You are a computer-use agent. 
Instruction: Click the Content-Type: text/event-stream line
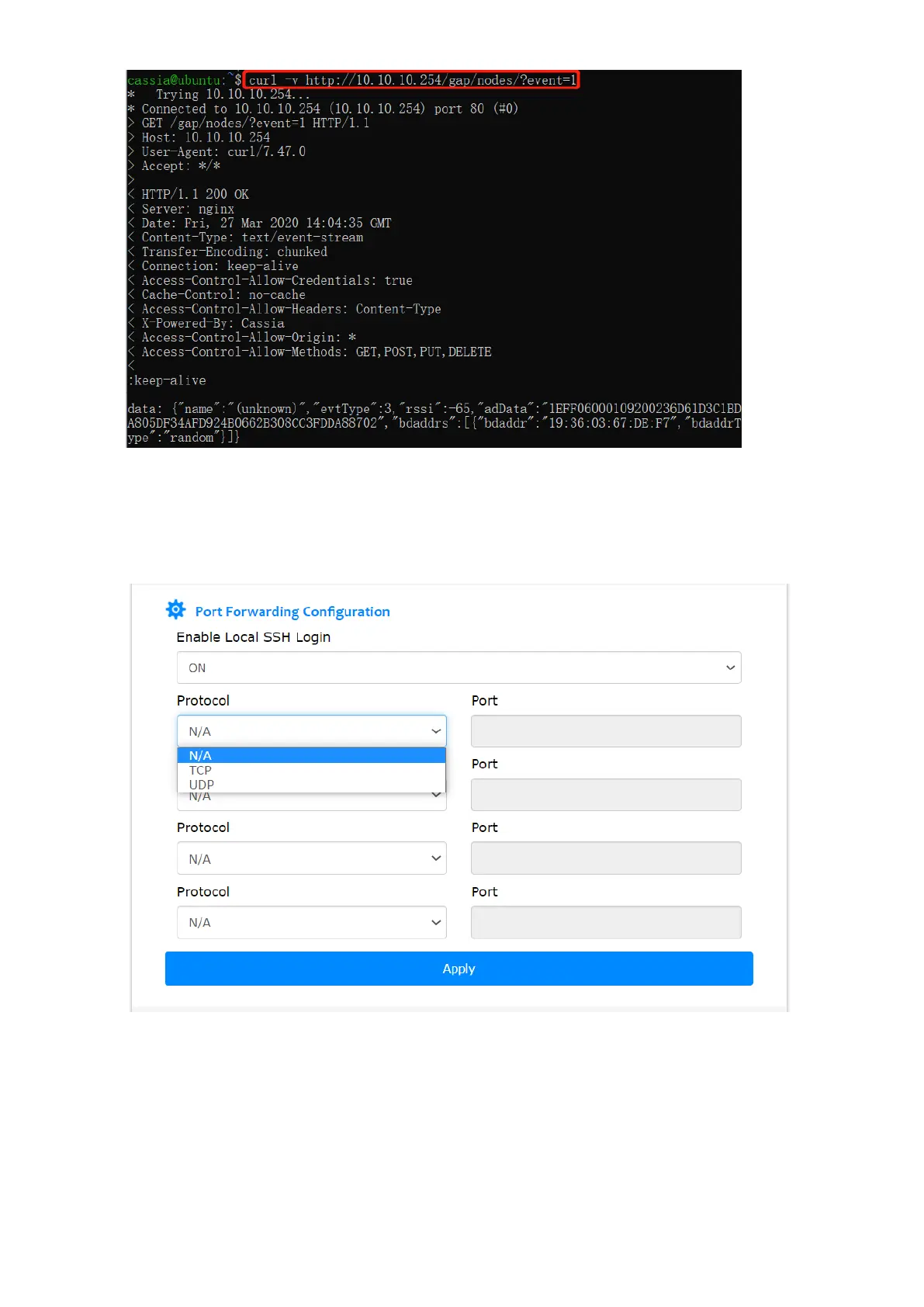[x=245, y=237]
